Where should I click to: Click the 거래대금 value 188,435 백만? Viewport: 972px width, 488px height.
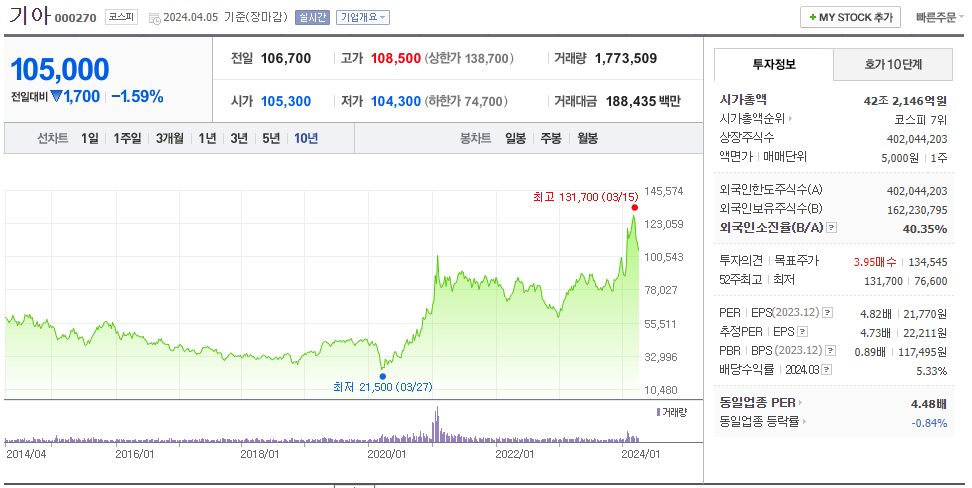pos(643,101)
